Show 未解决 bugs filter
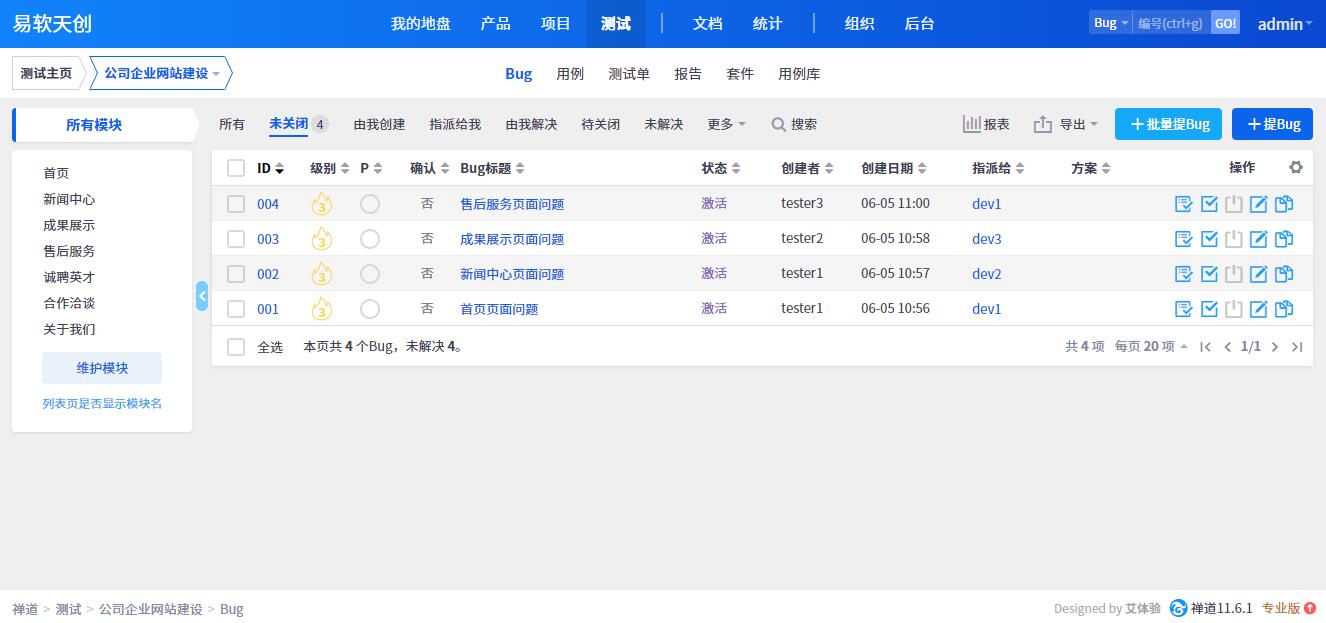Screen dimensions: 1326x623 tap(664, 124)
